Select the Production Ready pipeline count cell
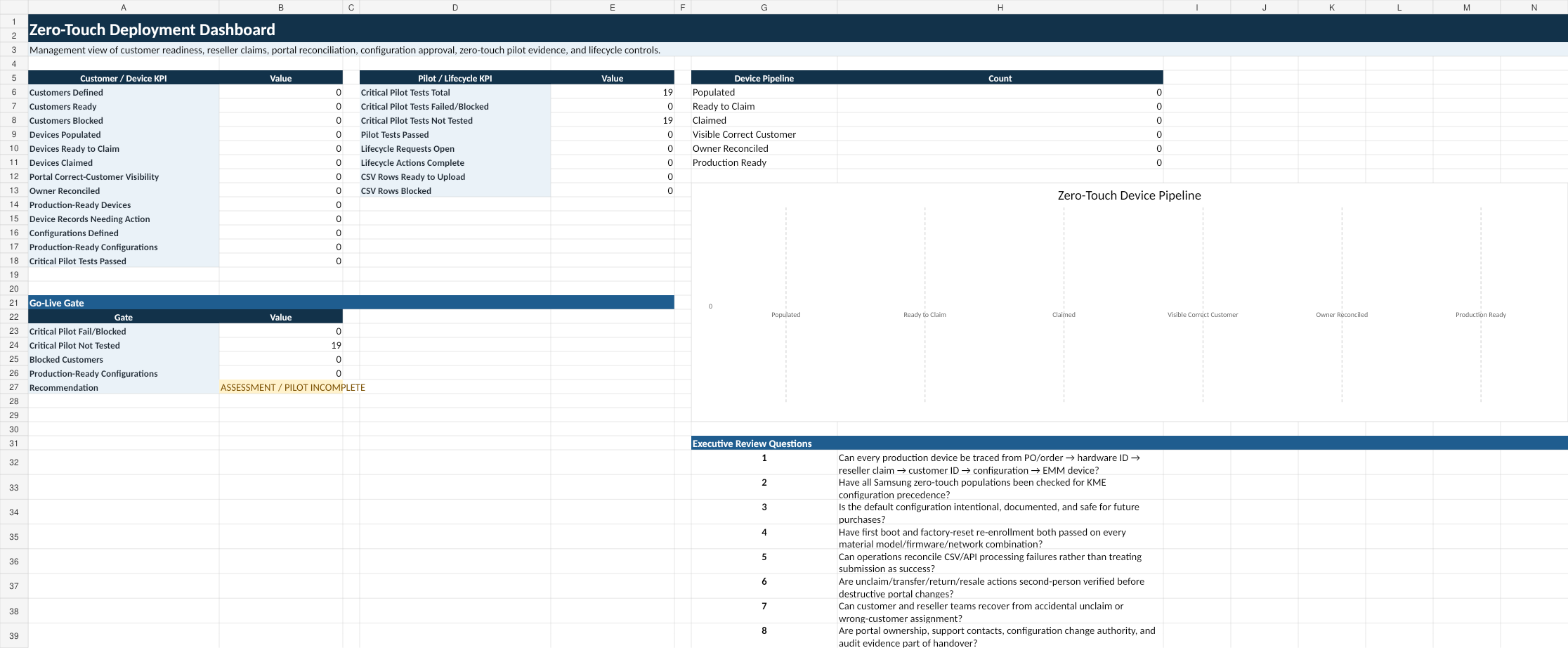This screenshot has width=1568, height=648. click(1000, 162)
